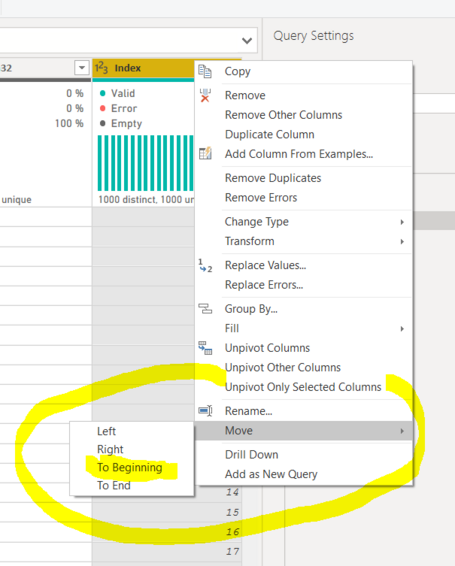Open the Change Type menu entry

pyautogui.click(x=303, y=222)
